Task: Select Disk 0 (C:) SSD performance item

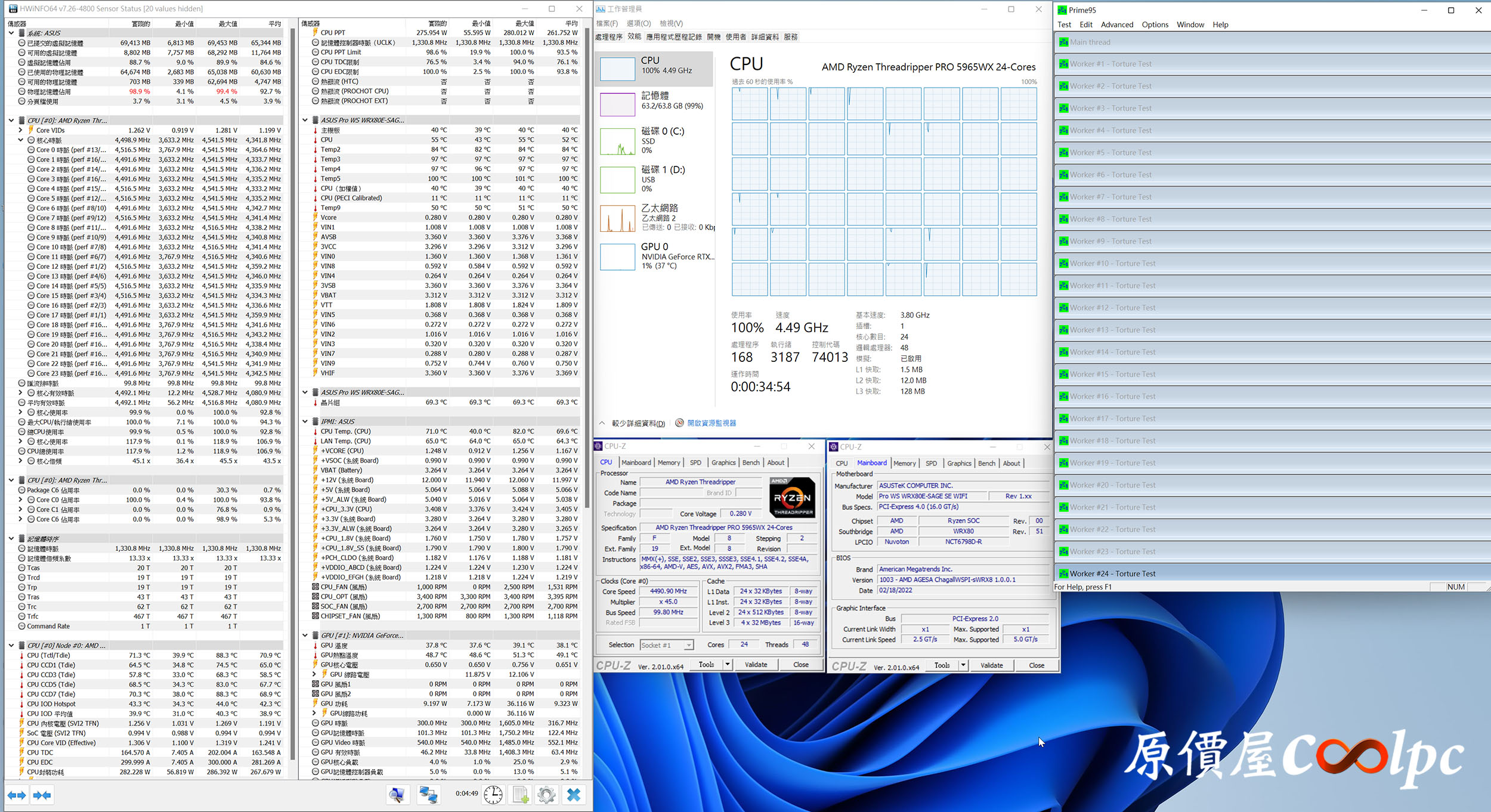Action: point(655,140)
